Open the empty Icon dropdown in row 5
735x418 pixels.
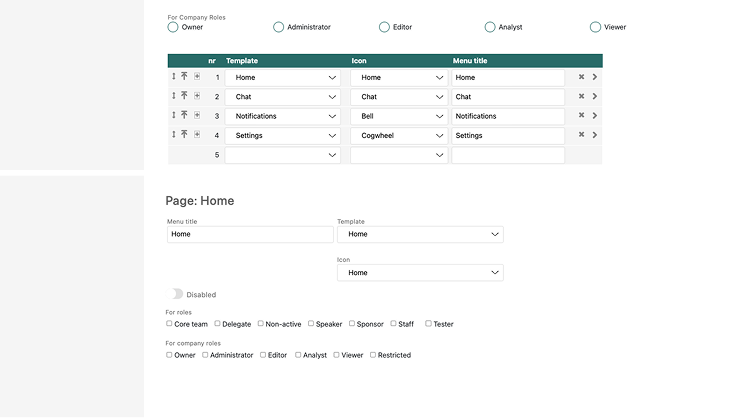(x=399, y=155)
